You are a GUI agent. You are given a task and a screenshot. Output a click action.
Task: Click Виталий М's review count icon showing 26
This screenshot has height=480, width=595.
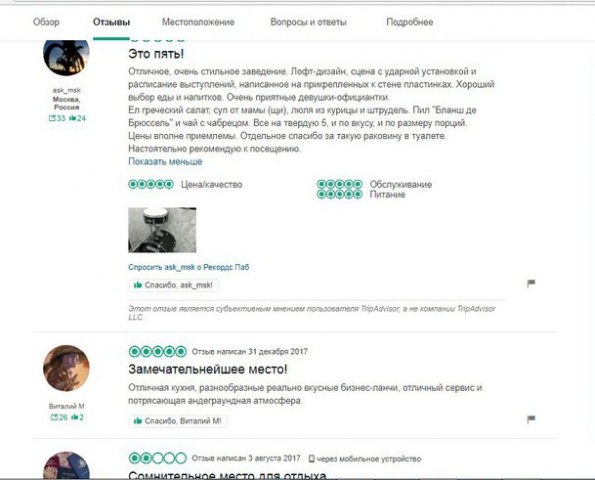(x=54, y=417)
